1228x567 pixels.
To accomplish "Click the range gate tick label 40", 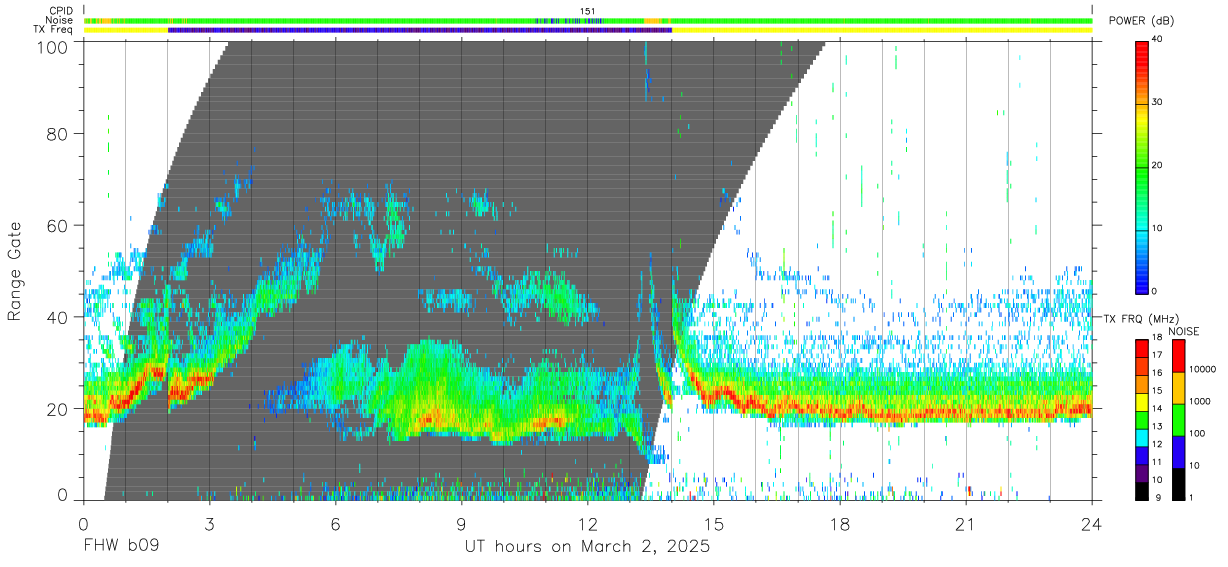I will point(59,317).
